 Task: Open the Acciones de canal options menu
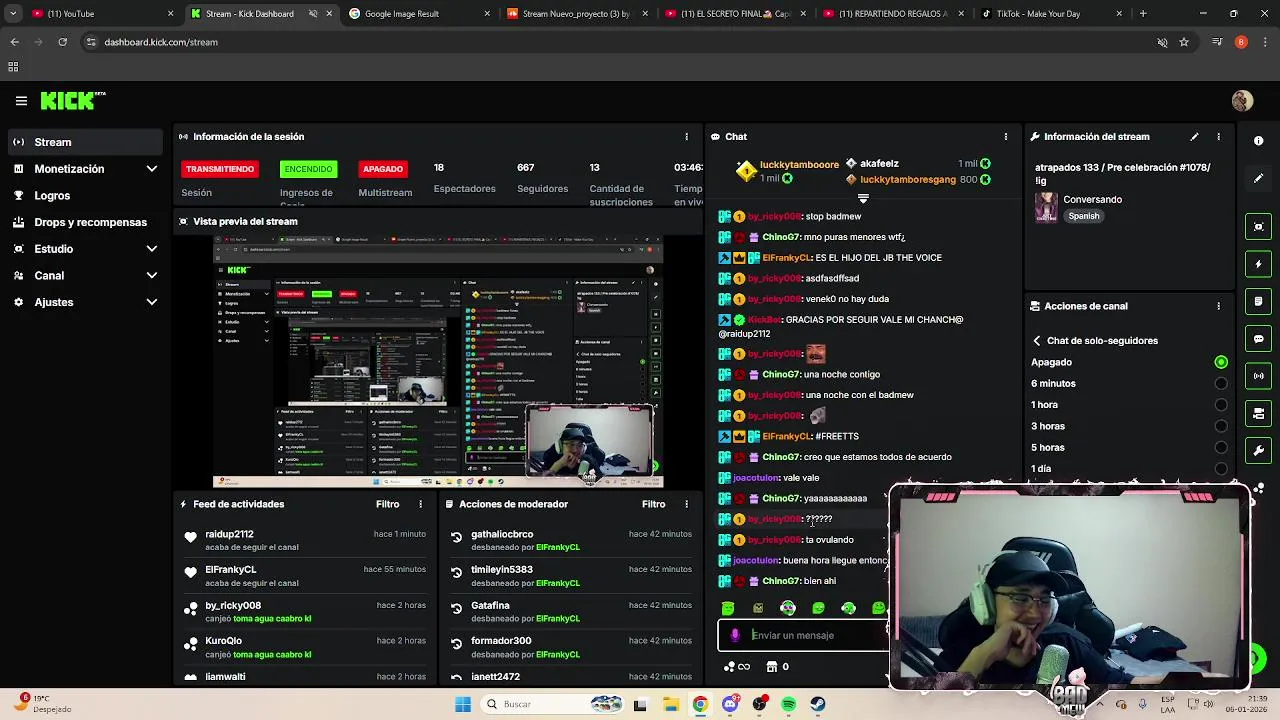tap(1218, 306)
